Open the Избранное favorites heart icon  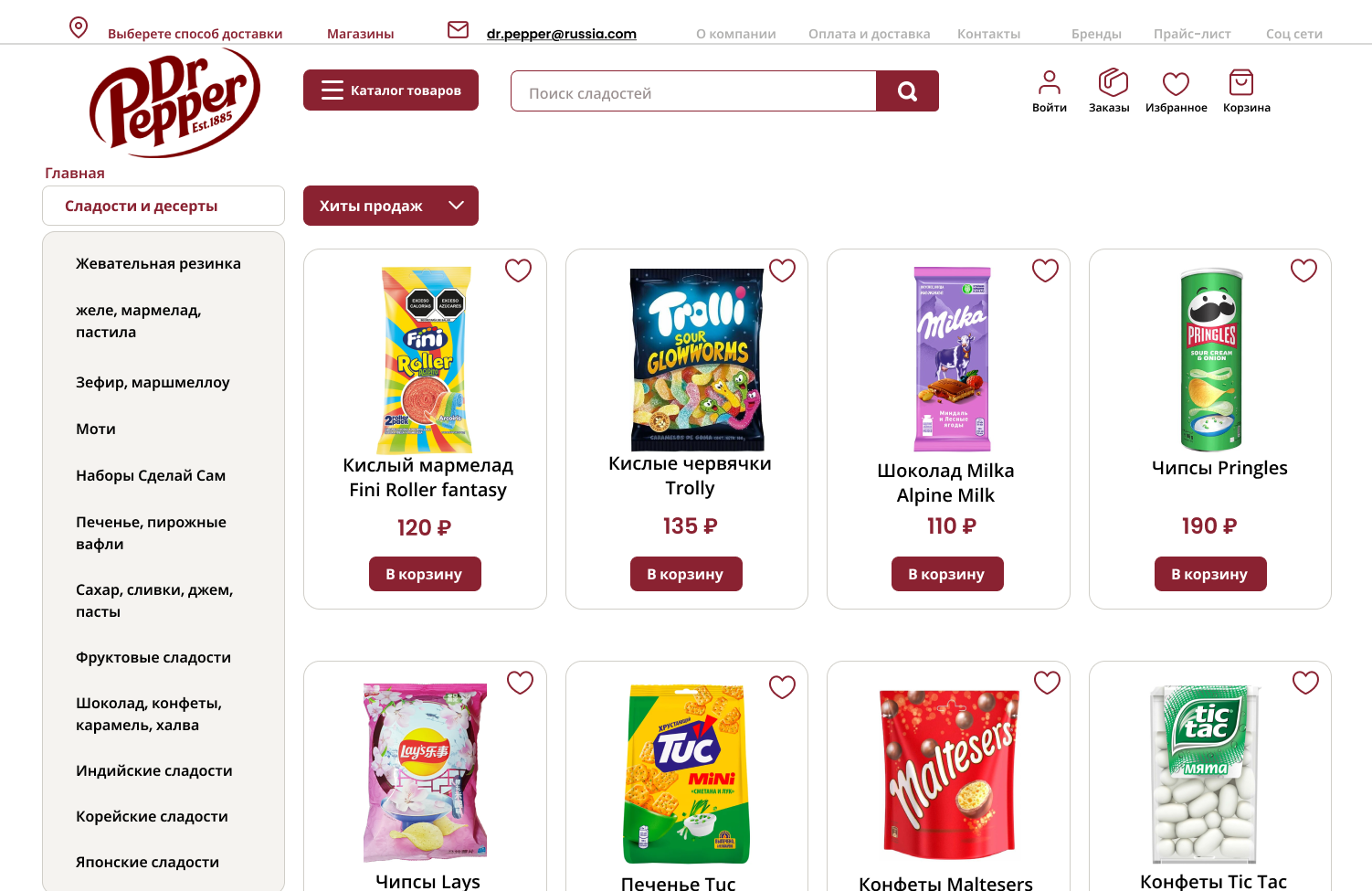1176,84
